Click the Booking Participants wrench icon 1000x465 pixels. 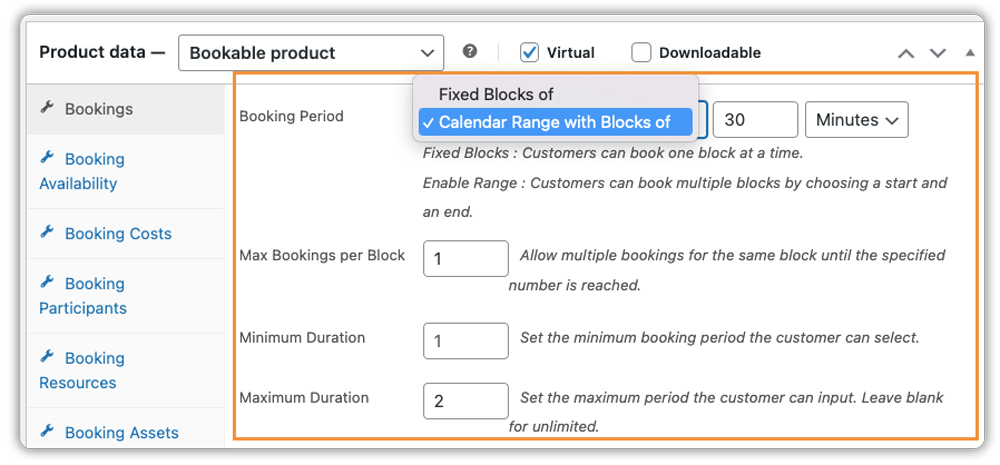click(47, 281)
